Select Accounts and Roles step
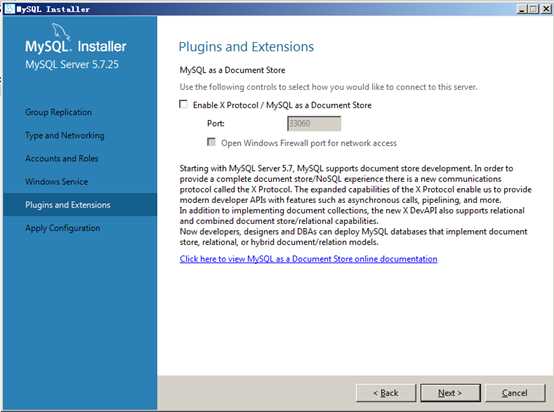 click(x=61, y=158)
